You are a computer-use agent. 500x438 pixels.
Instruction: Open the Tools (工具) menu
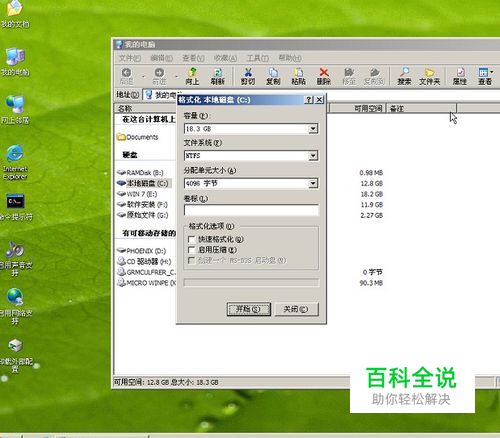pos(258,58)
